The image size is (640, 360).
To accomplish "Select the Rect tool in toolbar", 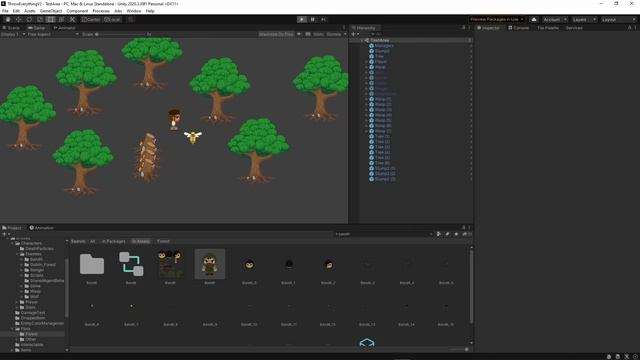I will click(51, 19).
